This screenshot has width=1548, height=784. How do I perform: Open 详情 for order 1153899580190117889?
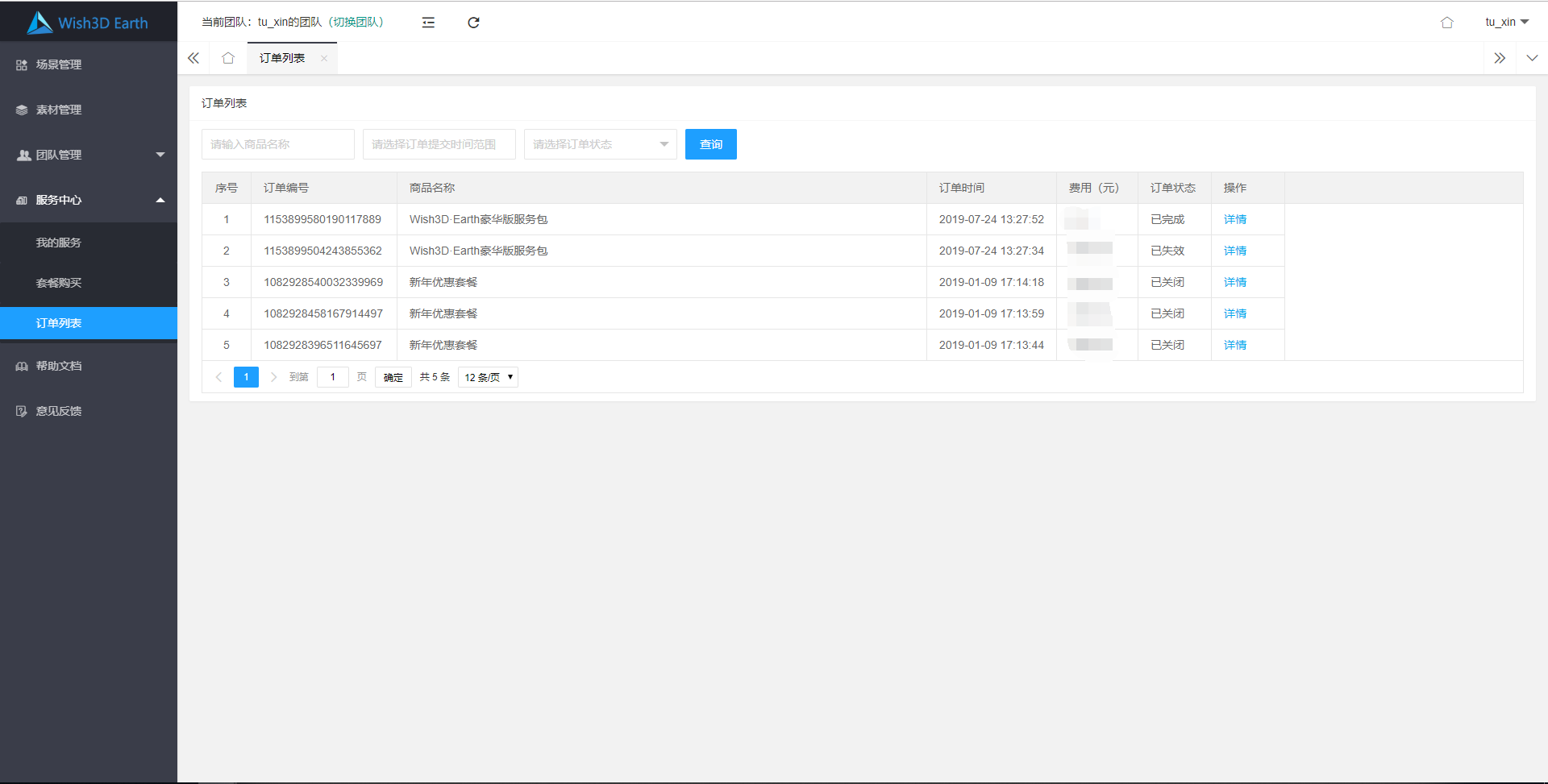pos(1234,219)
